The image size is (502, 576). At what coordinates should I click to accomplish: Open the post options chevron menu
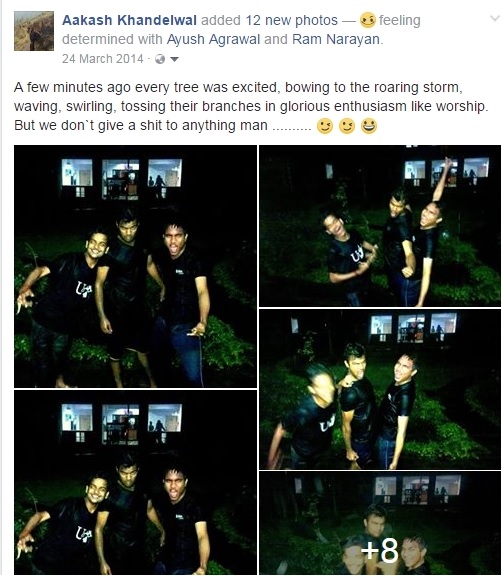[495, 18]
